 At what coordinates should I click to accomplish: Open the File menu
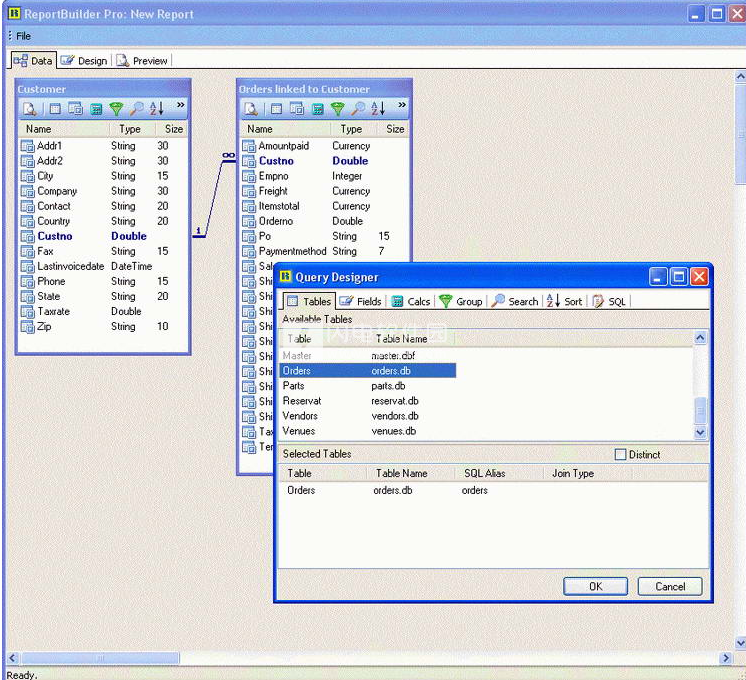(23, 36)
